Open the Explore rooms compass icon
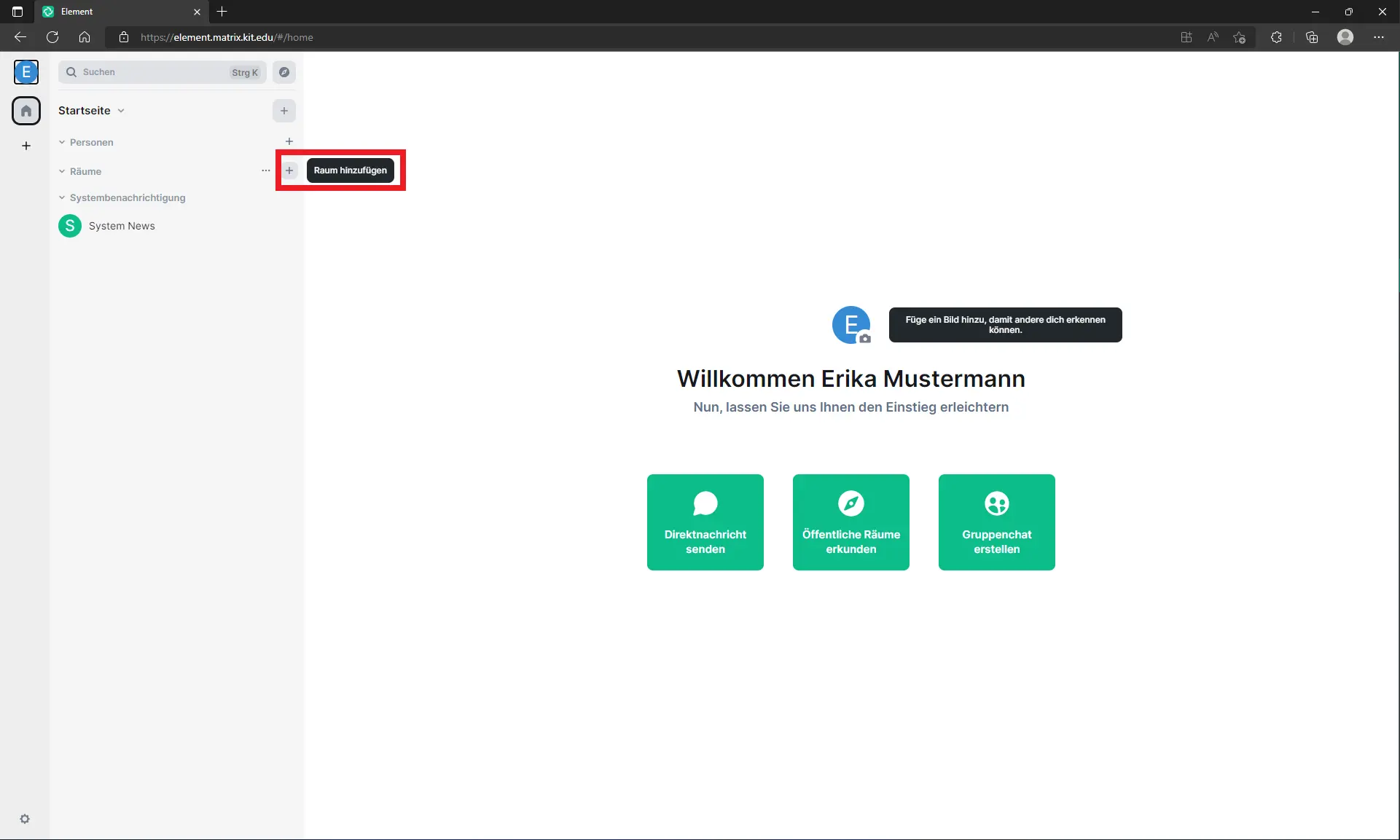This screenshot has width=1400, height=840. [284, 72]
